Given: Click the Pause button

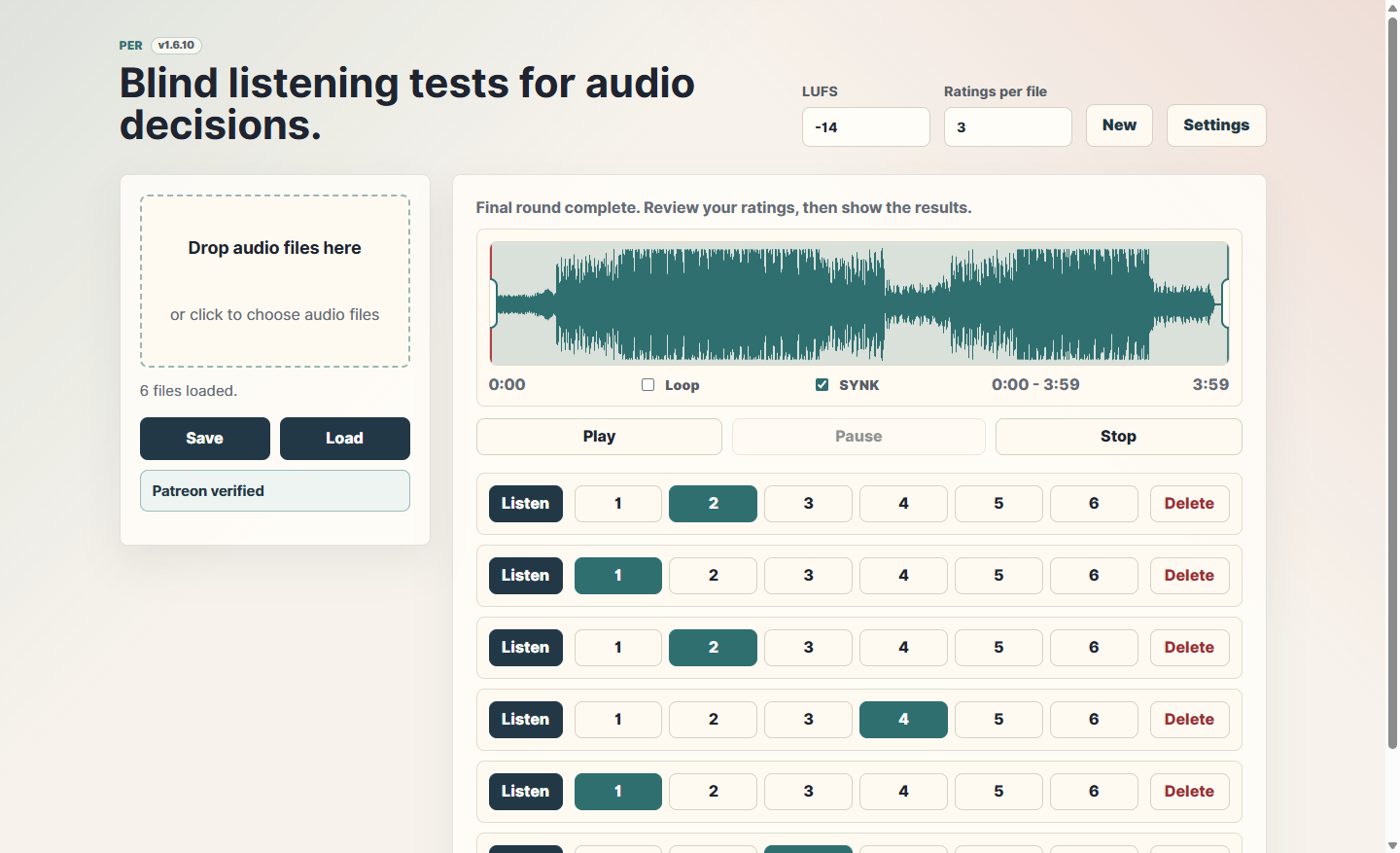Looking at the screenshot, I should 858,437.
